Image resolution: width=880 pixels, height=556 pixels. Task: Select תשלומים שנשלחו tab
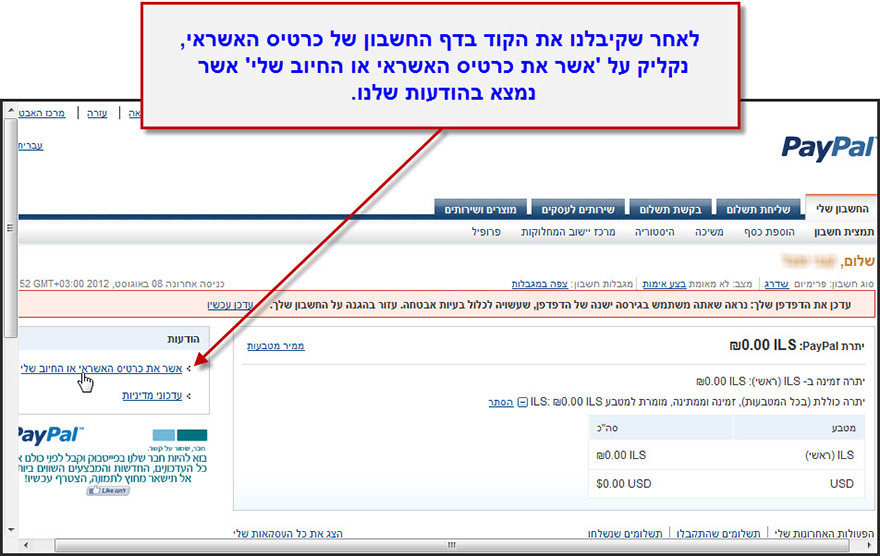coord(625,533)
